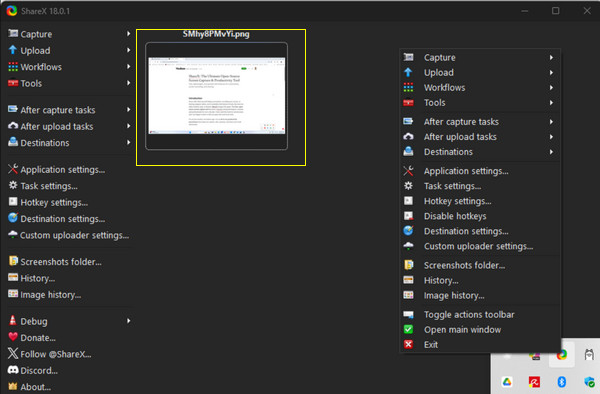The image size is (600, 394).
Task: Click the Capture icon in left sidebar
Action: 13,34
